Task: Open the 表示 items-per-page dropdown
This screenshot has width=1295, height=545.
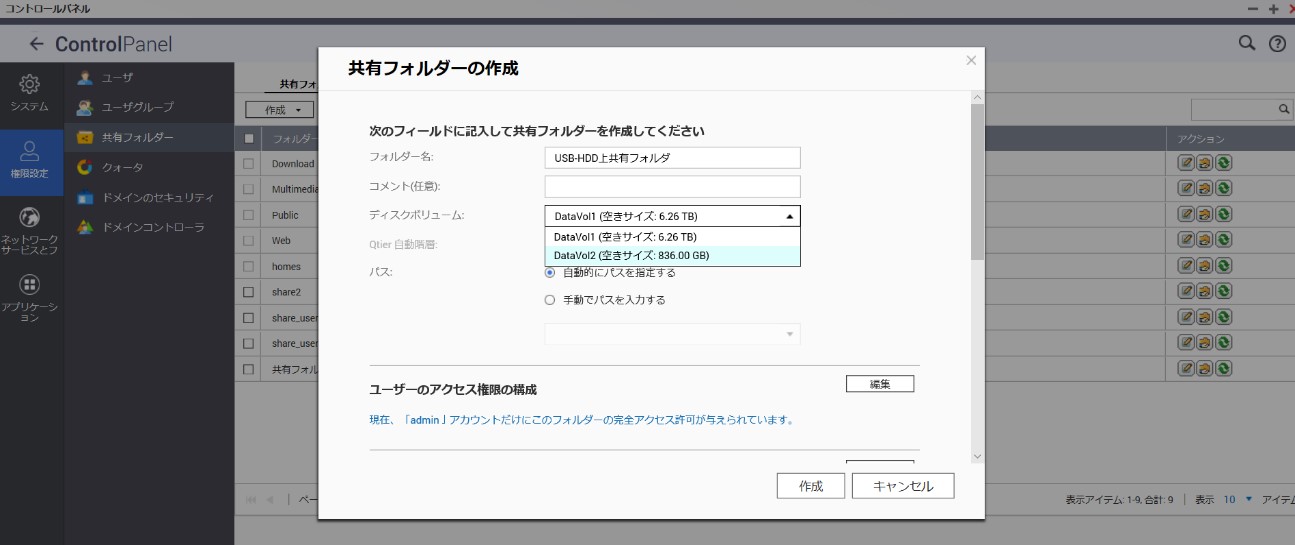Action: point(1236,499)
